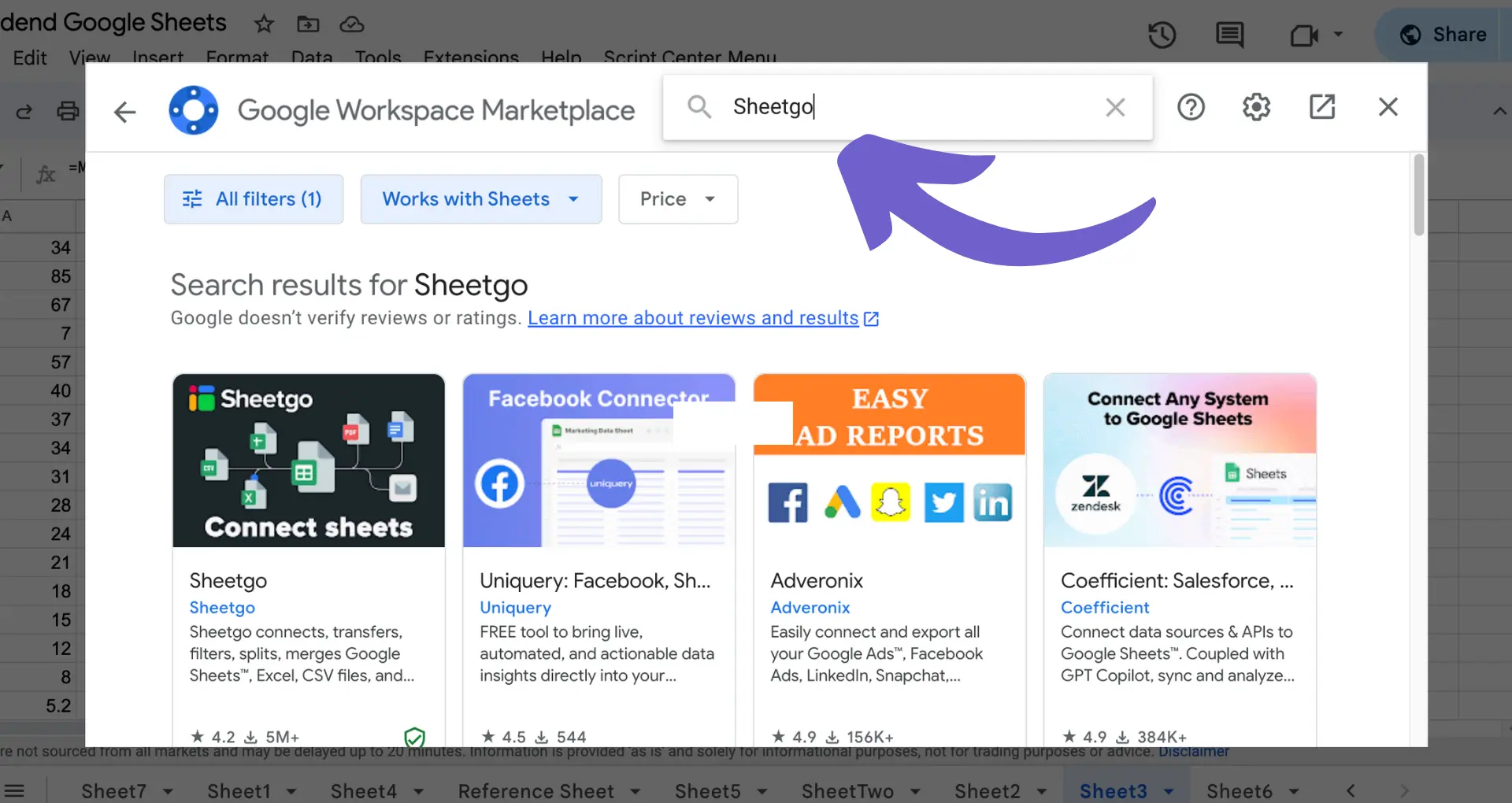This screenshot has width=1512, height=803.
Task: Expand Works with Sheets dropdown
Action: click(481, 199)
